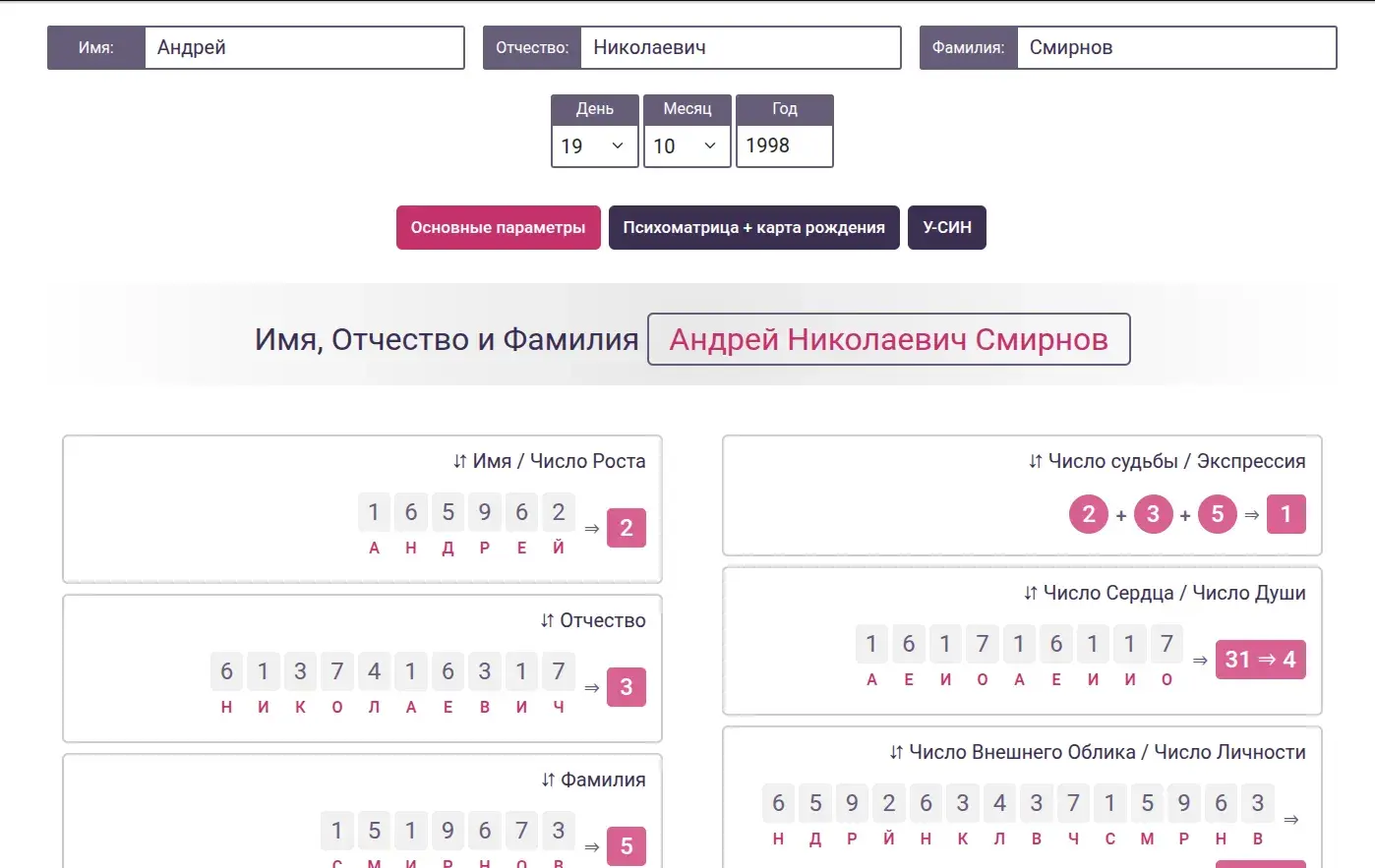Click the full name box Андрей Николаевич Смирнов

[x=888, y=339]
